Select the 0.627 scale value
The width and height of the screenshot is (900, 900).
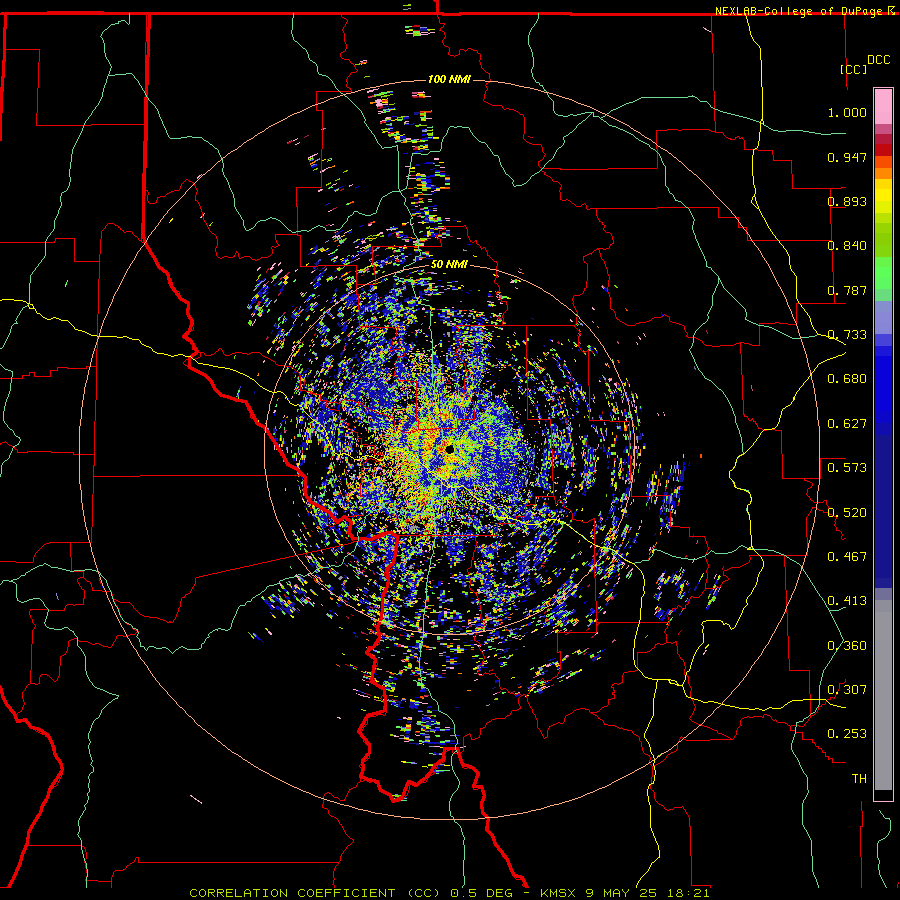pyautogui.click(x=847, y=424)
